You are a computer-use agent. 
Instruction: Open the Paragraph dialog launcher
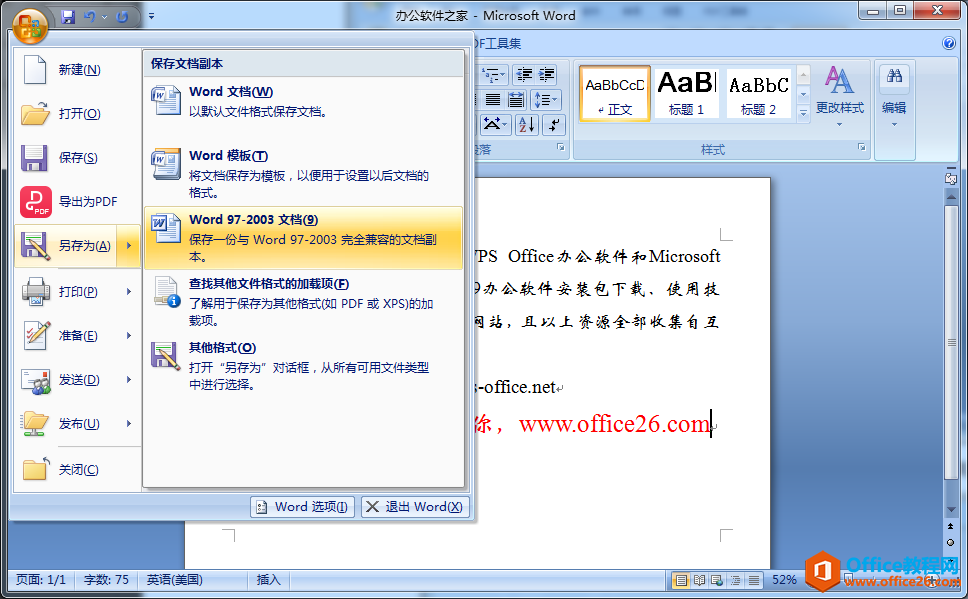(561, 147)
